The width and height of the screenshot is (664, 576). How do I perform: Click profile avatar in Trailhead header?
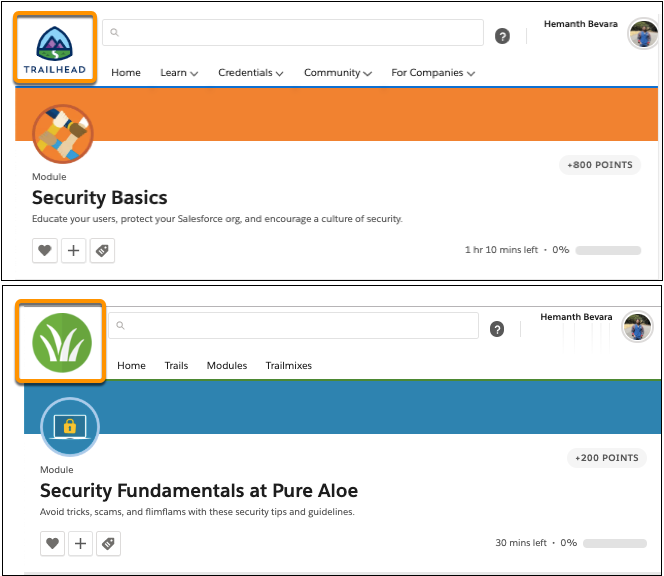[643, 33]
